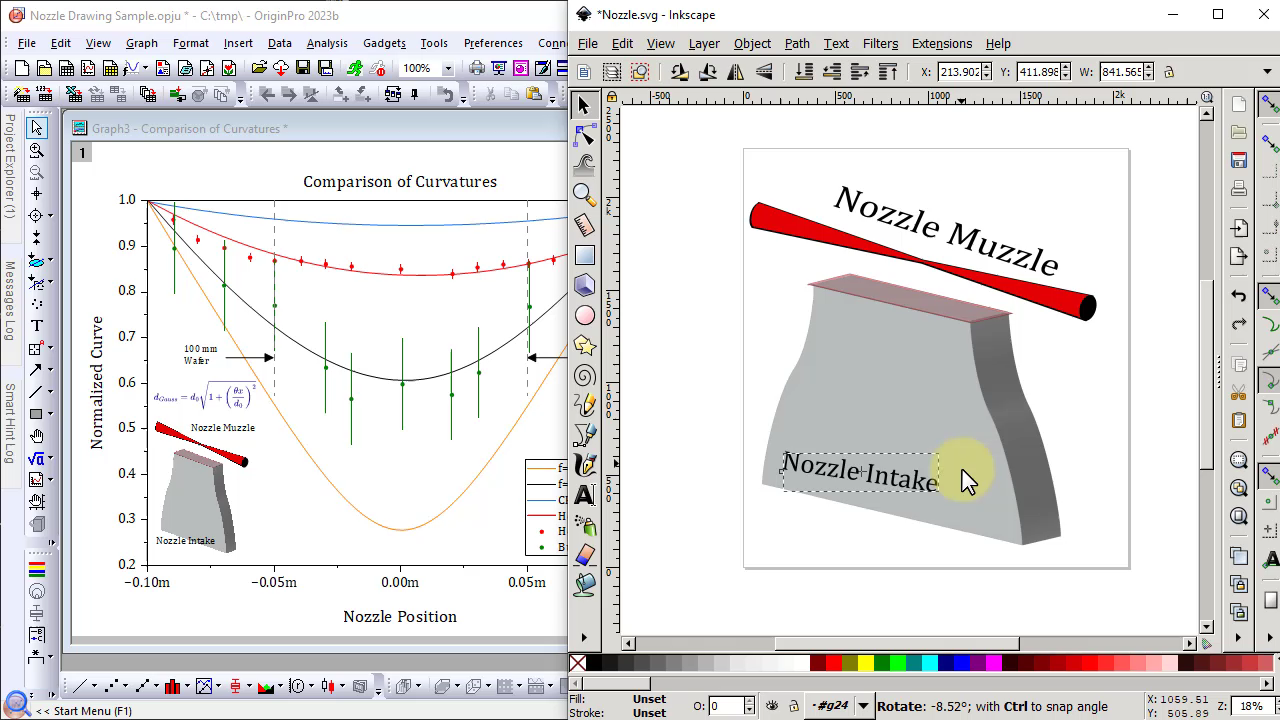The width and height of the screenshot is (1280, 720).
Task: Lower selection to bottom in Inkscape
Action: click(803, 72)
